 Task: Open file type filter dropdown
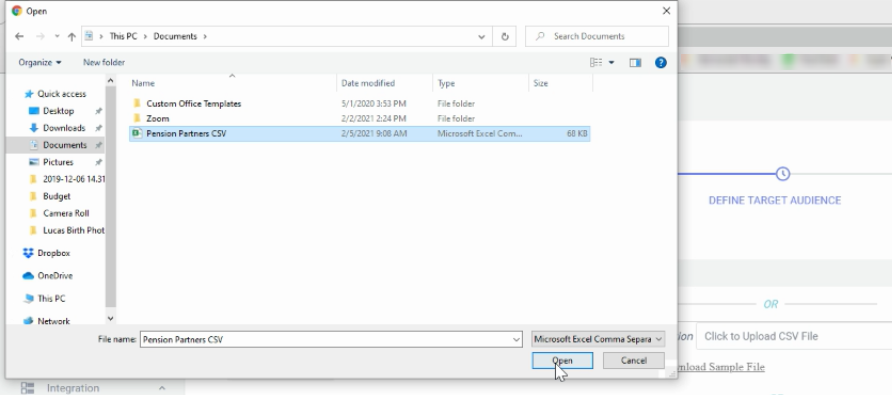(598, 339)
